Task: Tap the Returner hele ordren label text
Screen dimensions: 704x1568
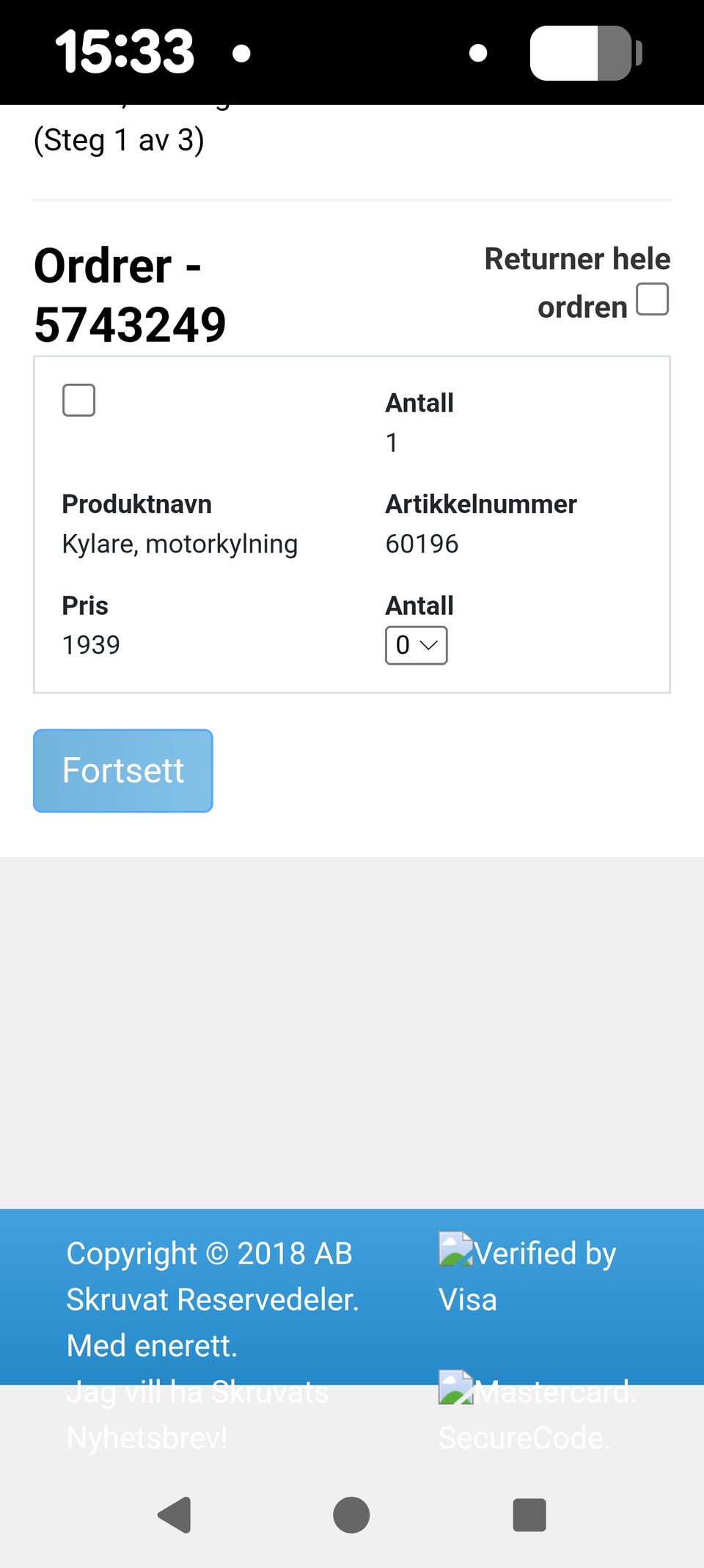Action: click(577, 282)
